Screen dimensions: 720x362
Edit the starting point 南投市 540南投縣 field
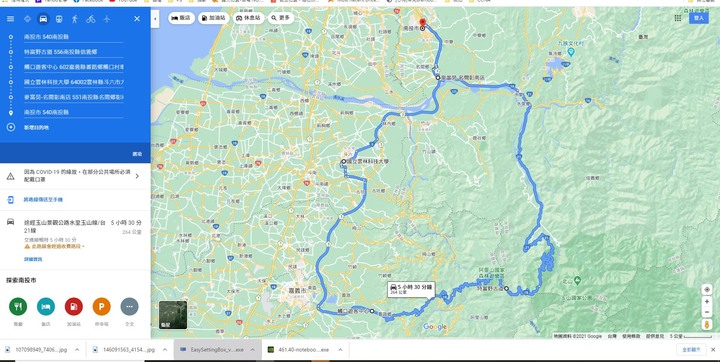click(73, 37)
